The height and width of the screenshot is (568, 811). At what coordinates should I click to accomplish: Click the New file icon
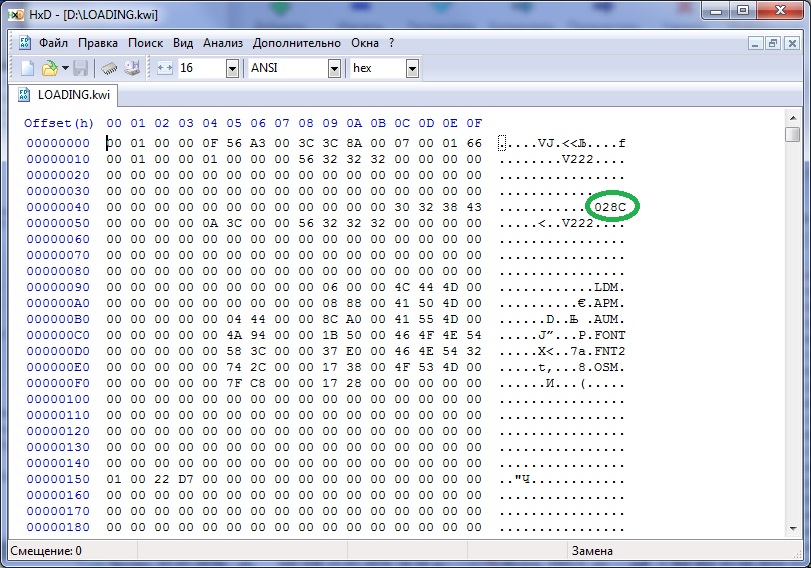[27, 68]
